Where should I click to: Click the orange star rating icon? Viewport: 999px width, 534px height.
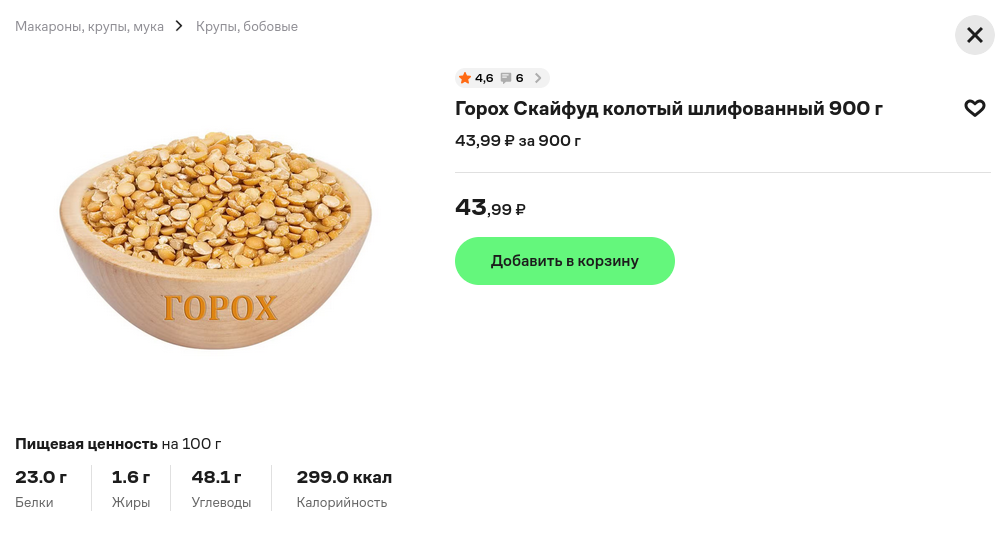click(x=465, y=78)
